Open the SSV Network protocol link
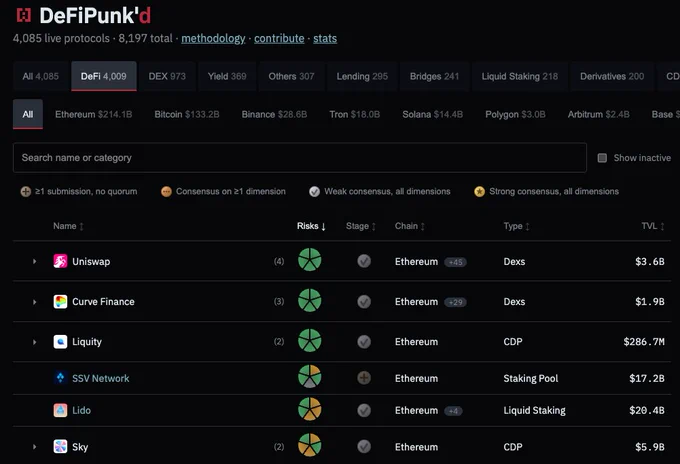The height and width of the screenshot is (464, 680). point(101,379)
